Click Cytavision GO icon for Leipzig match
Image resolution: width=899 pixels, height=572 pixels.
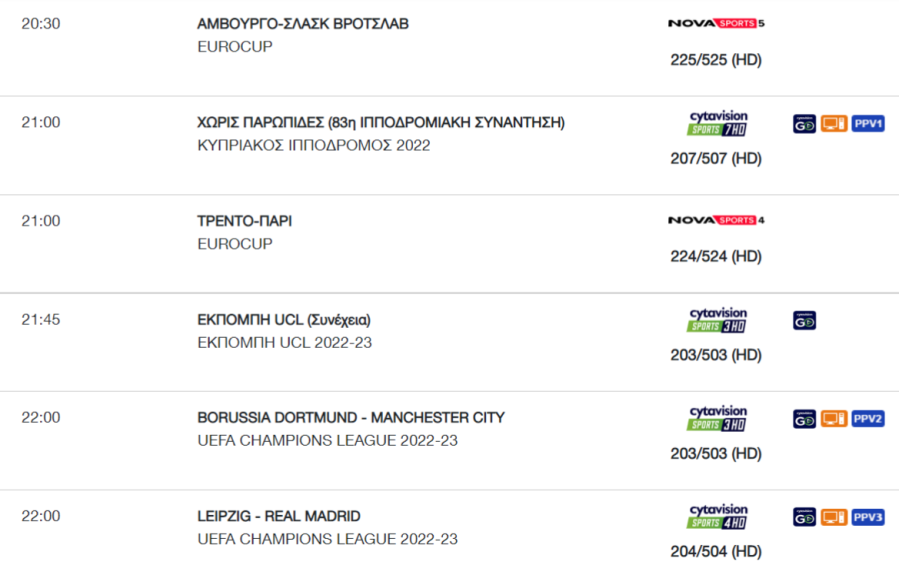coord(804,518)
